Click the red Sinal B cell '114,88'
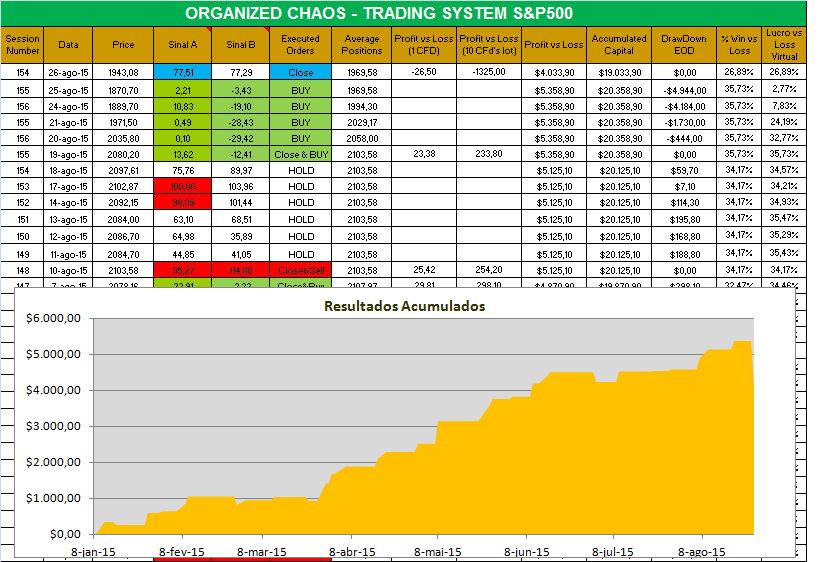Image resolution: width=819 pixels, height=562 pixels. [241, 270]
